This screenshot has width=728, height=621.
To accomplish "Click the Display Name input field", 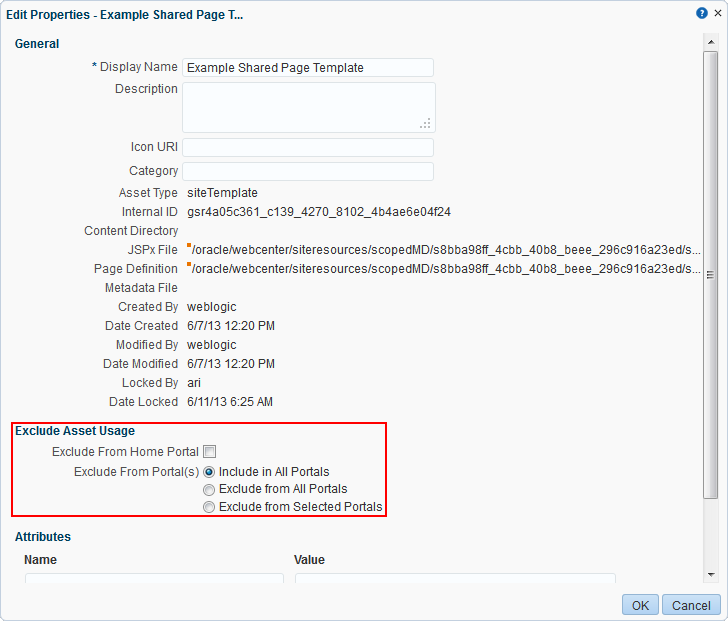I will (308, 68).
